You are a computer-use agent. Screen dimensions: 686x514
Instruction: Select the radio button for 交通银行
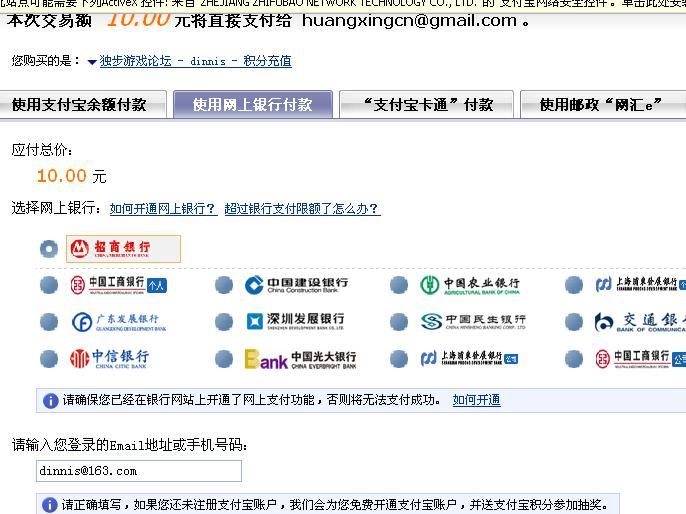pos(574,322)
